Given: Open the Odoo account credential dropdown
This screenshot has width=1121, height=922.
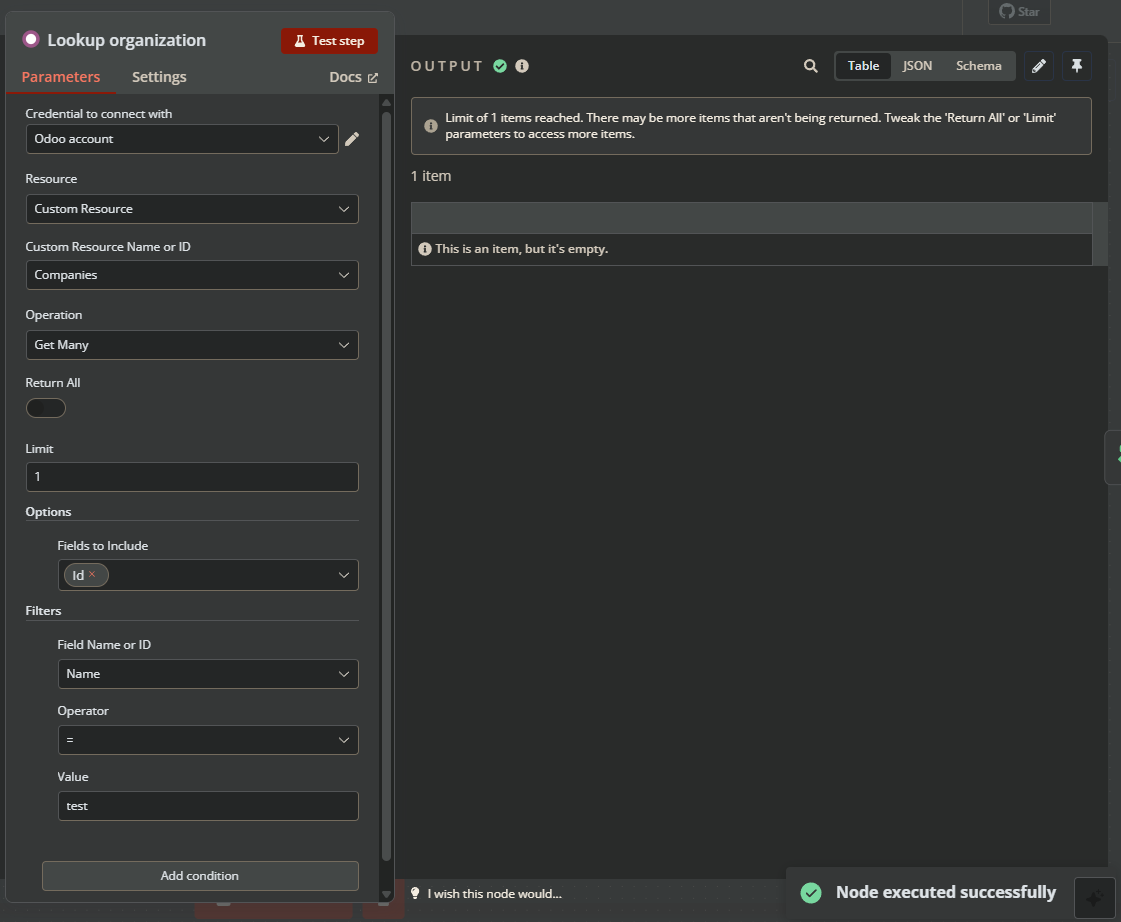Looking at the screenshot, I should click(182, 139).
